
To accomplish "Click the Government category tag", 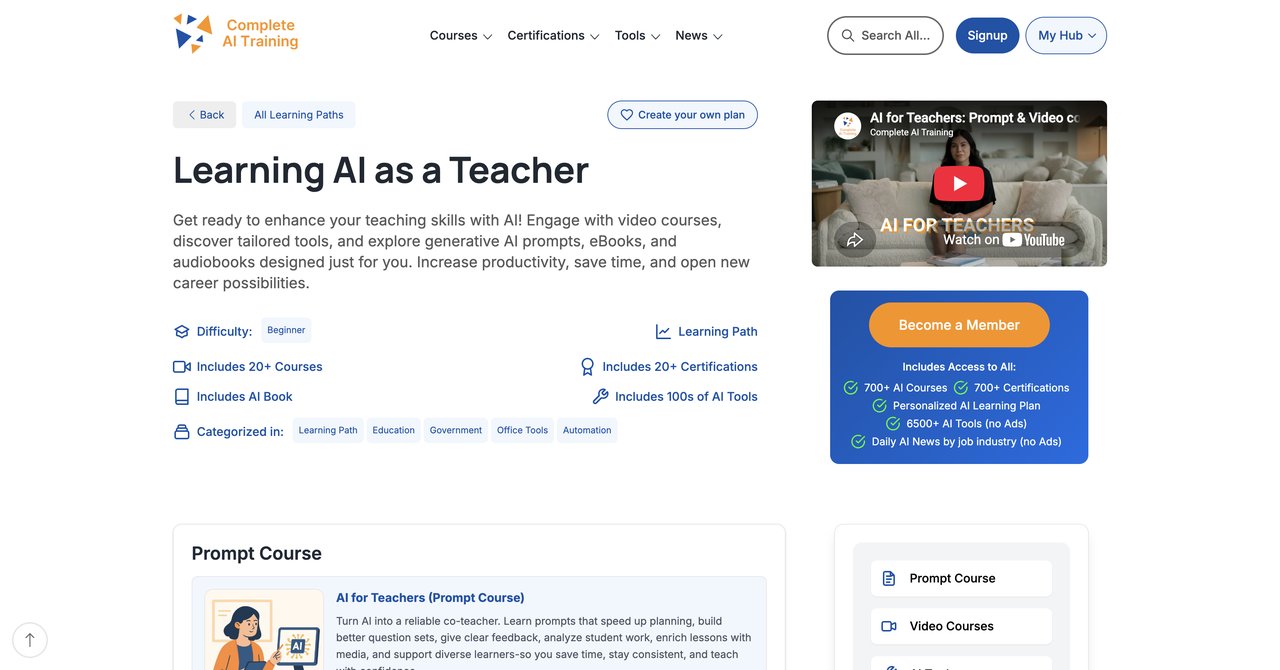I will 456,430.
